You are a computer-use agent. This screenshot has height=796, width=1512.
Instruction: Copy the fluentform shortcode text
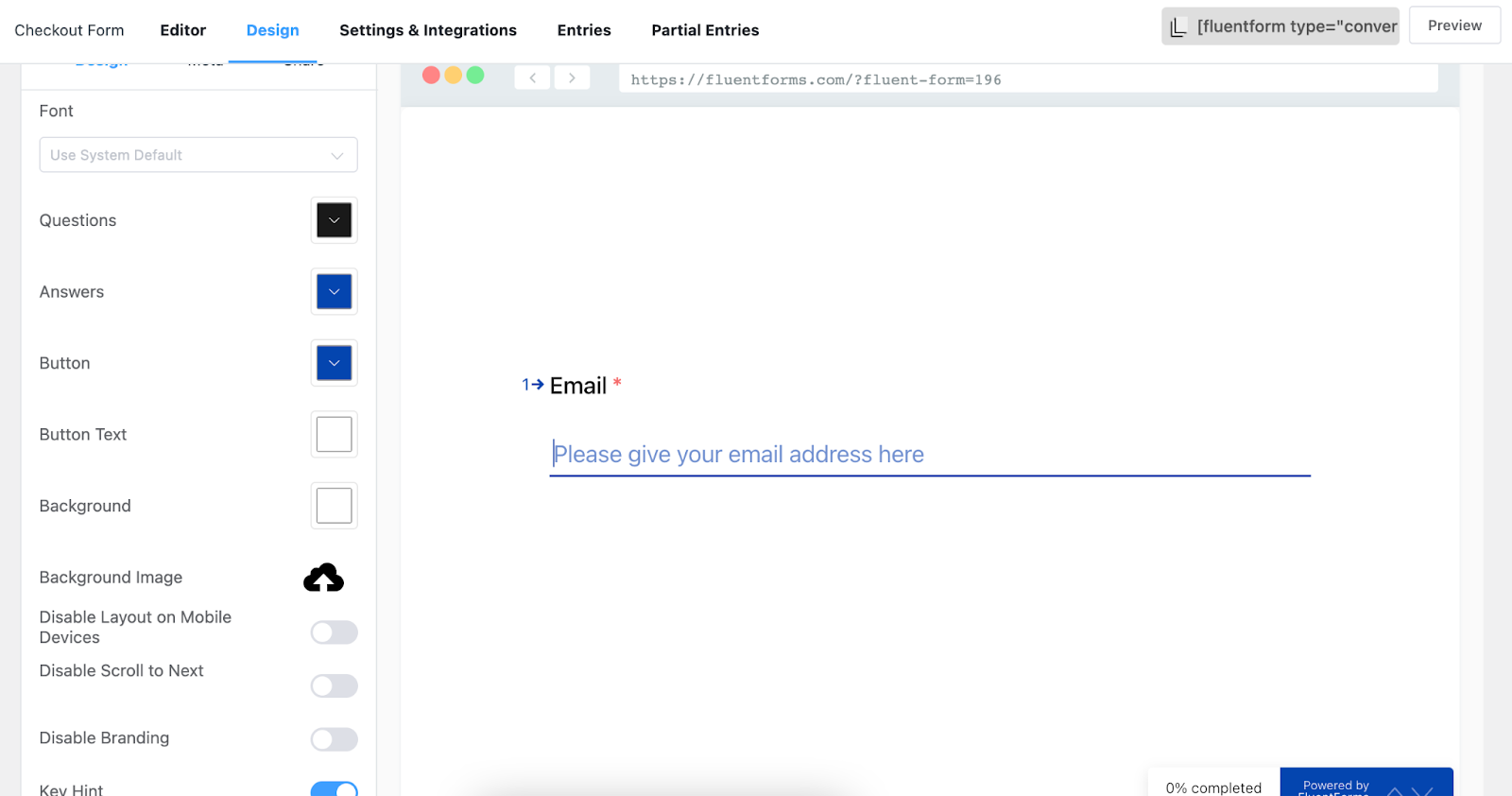[x=1297, y=26]
